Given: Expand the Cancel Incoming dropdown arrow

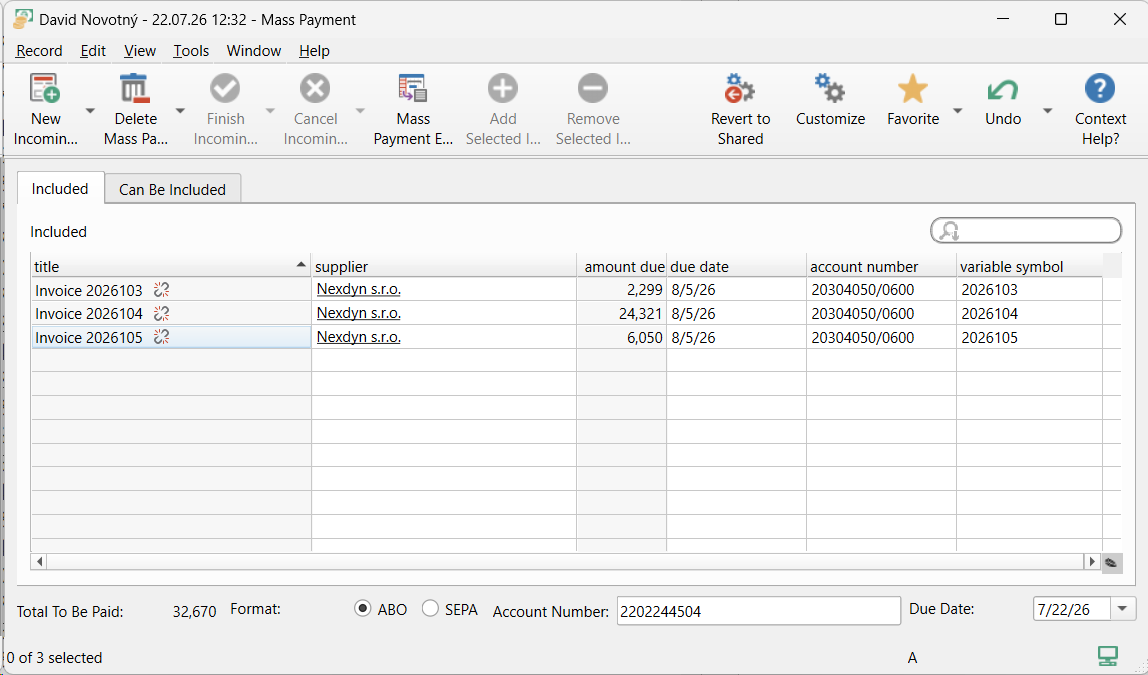Looking at the screenshot, I should 360,111.
